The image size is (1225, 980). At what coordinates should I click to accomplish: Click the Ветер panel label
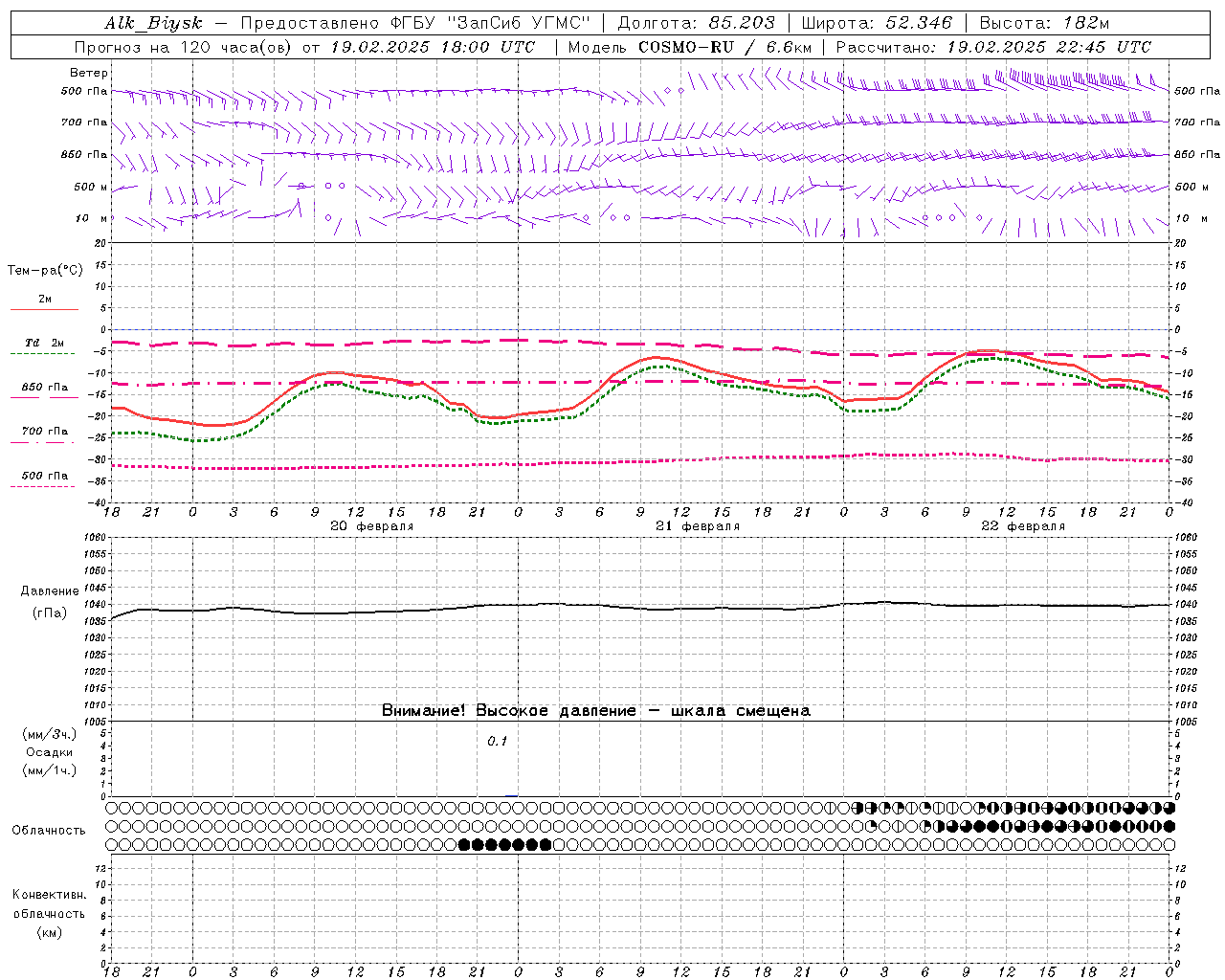(x=89, y=73)
